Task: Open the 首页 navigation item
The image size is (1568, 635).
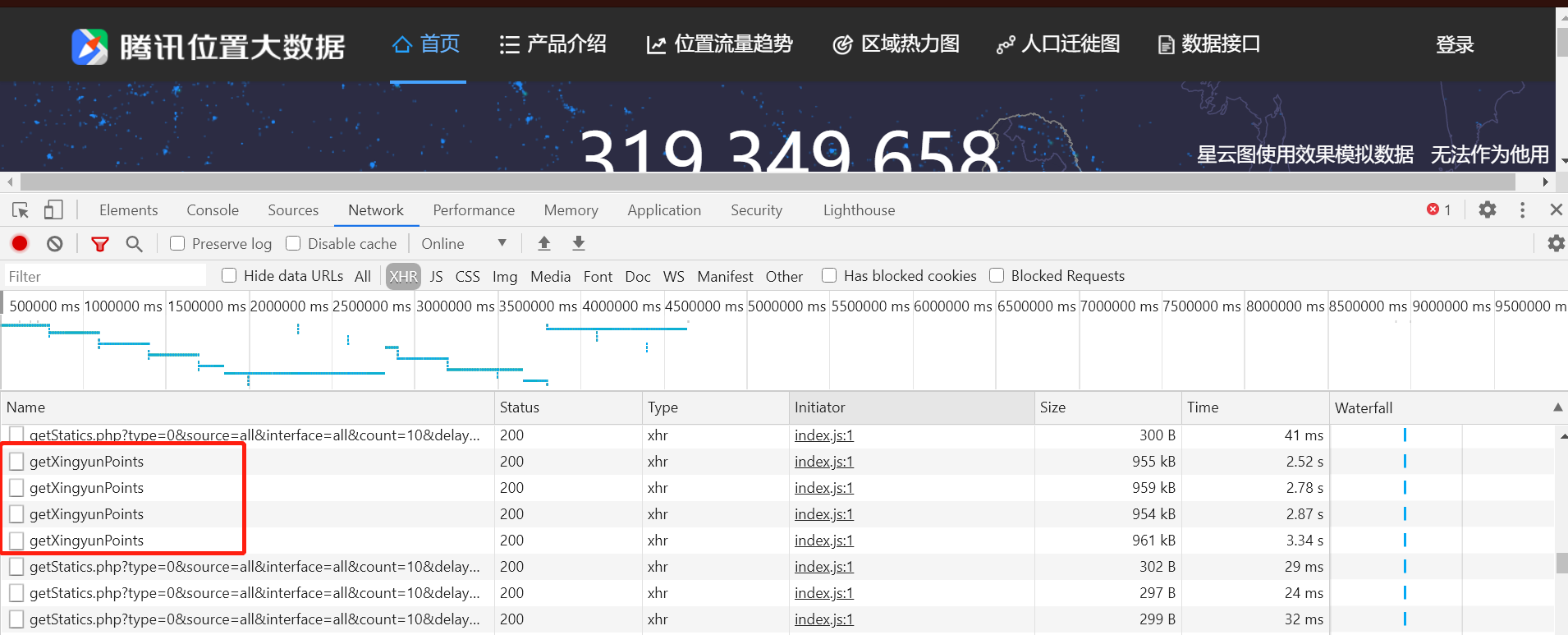Action: tap(427, 44)
